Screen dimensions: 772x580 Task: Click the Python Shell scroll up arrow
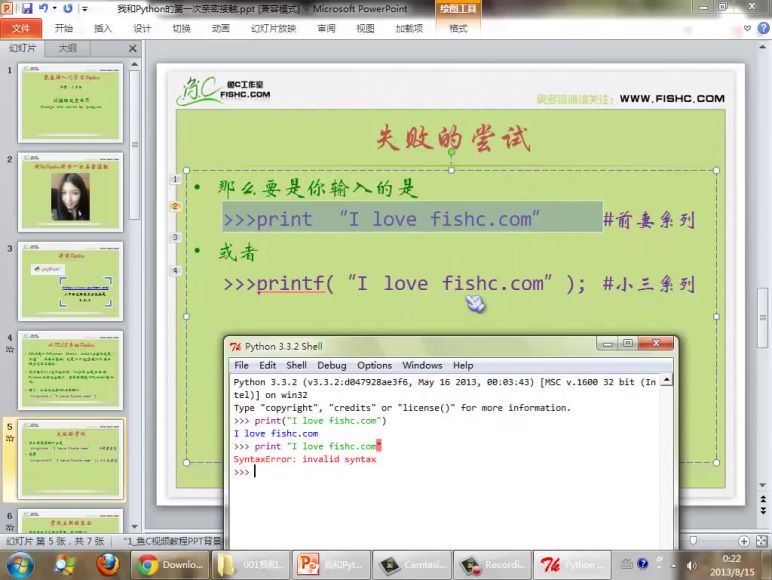(x=666, y=380)
